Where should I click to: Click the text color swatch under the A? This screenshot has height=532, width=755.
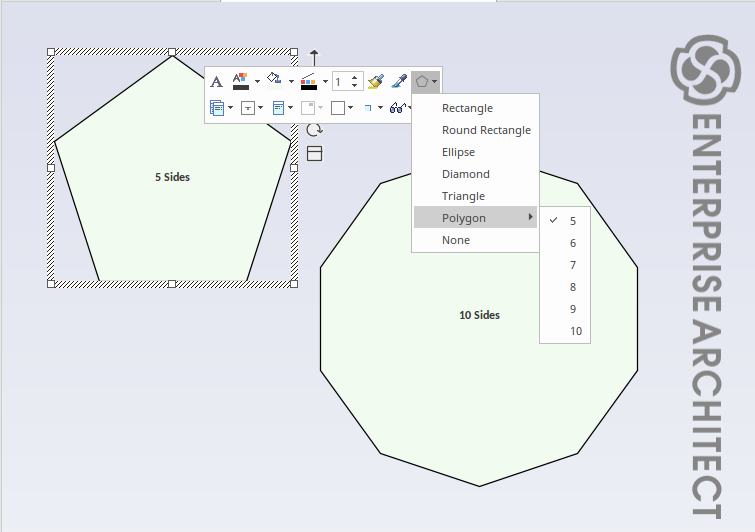241,87
